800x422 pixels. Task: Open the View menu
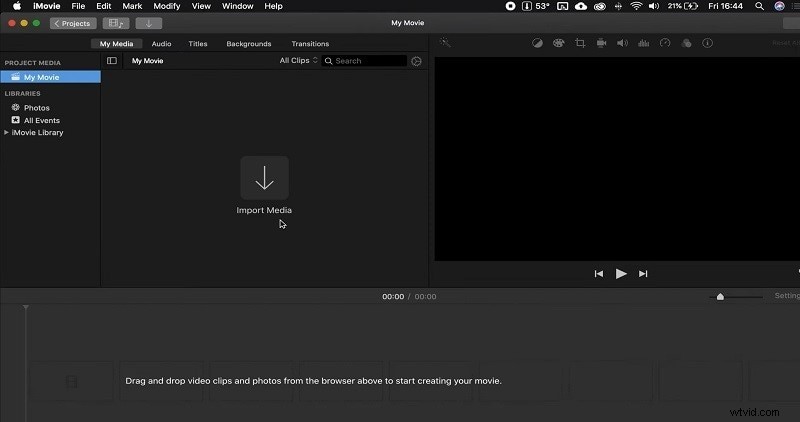point(201,6)
